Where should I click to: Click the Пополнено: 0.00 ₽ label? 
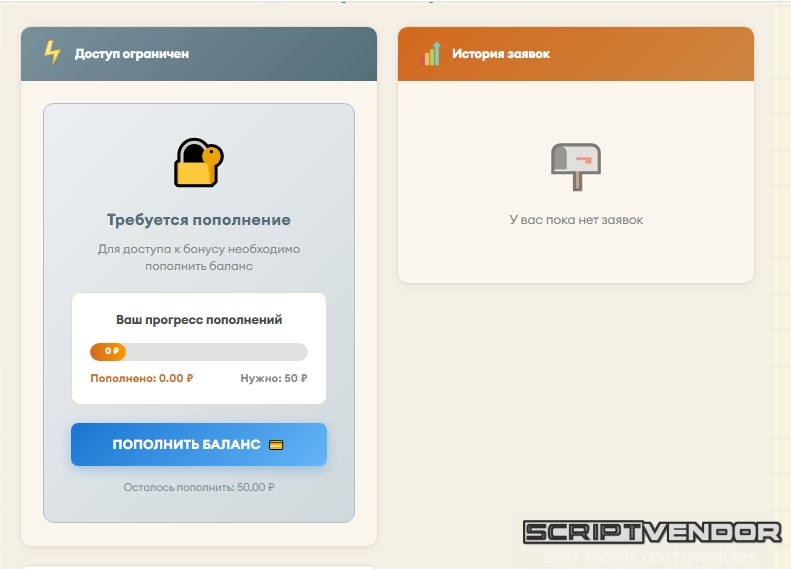click(141, 379)
